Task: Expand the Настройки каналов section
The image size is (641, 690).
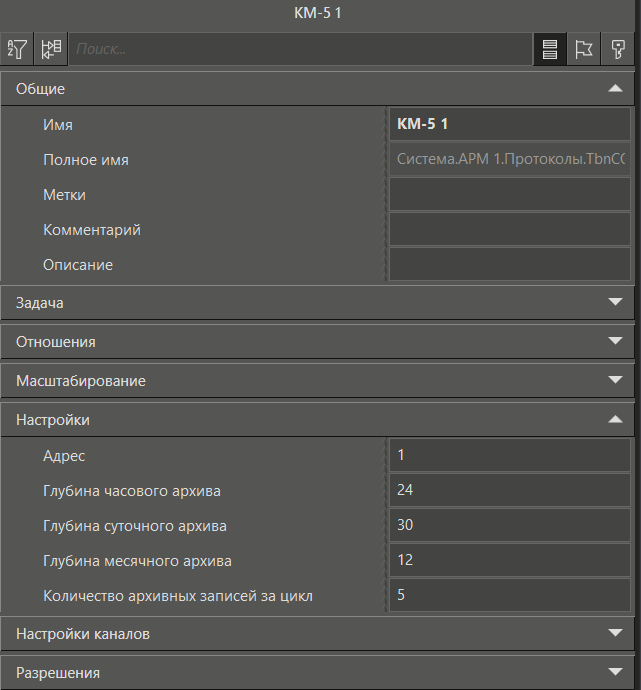Action: point(615,633)
